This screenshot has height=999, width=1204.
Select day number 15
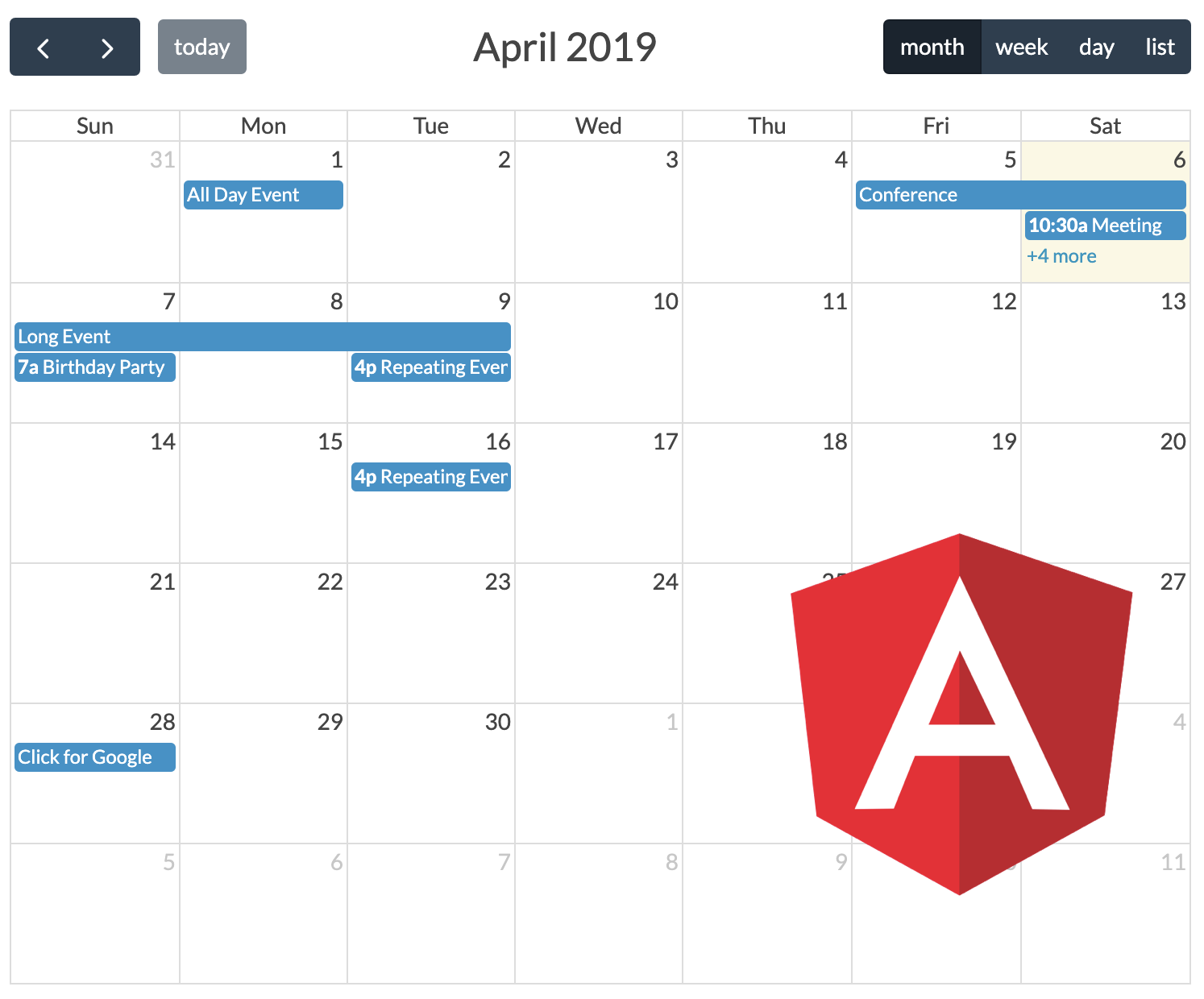(330, 441)
